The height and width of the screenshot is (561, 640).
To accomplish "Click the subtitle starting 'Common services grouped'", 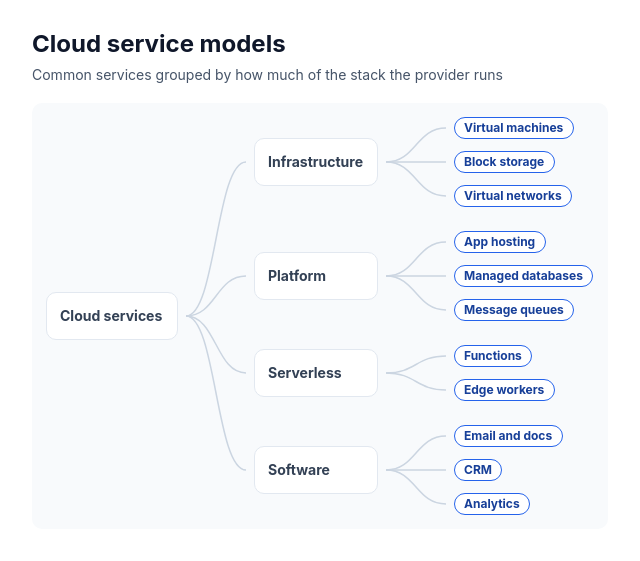I will (x=267, y=75).
